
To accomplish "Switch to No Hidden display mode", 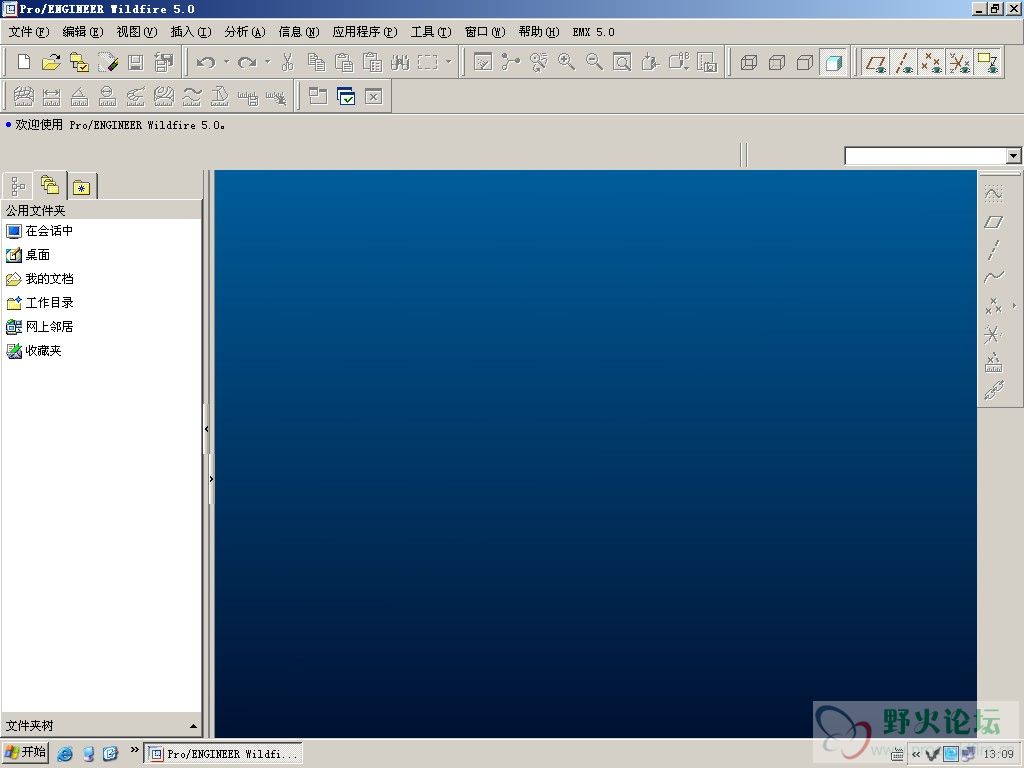I will (805, 62).
